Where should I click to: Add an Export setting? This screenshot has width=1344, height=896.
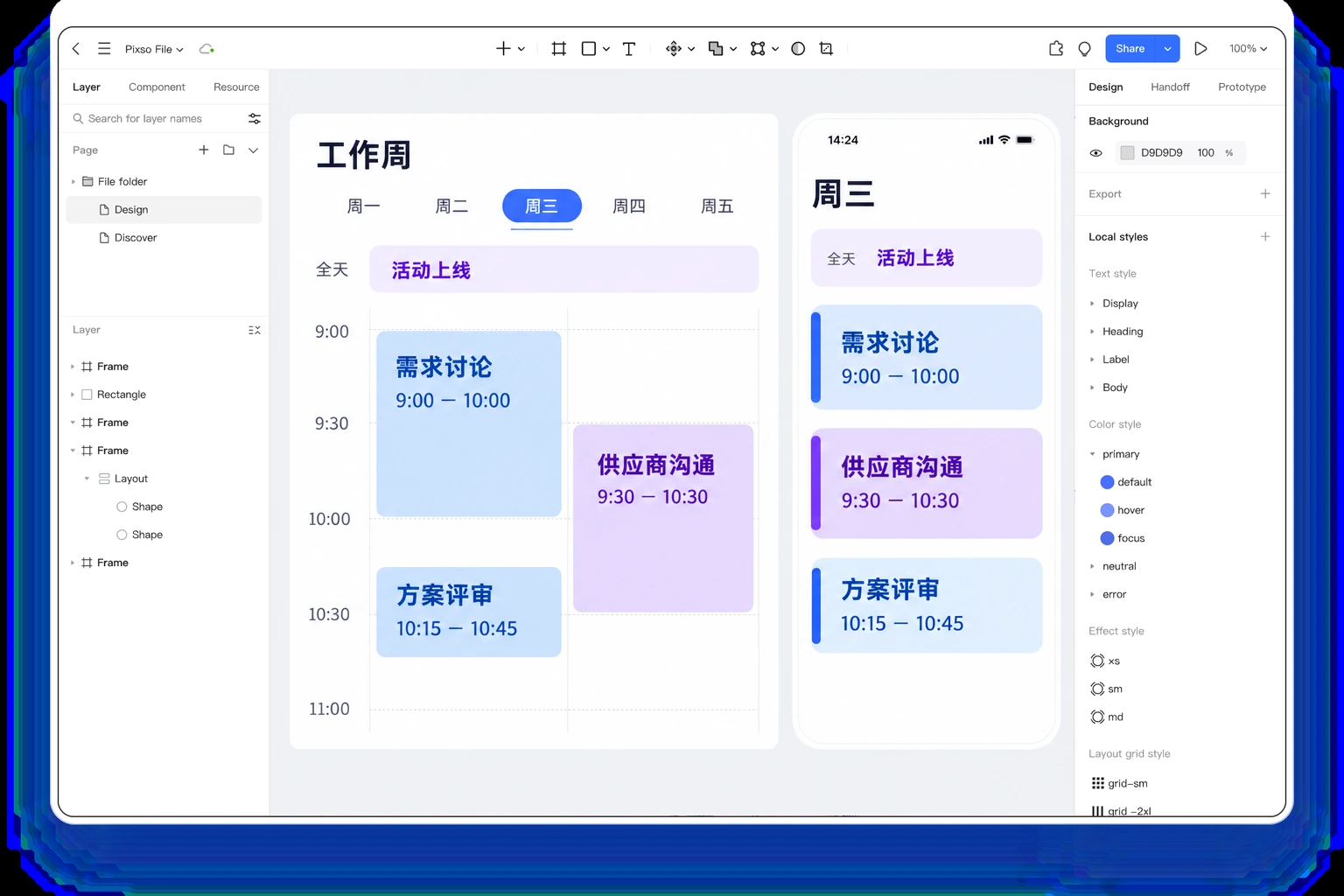click(x=1265, y=193)
